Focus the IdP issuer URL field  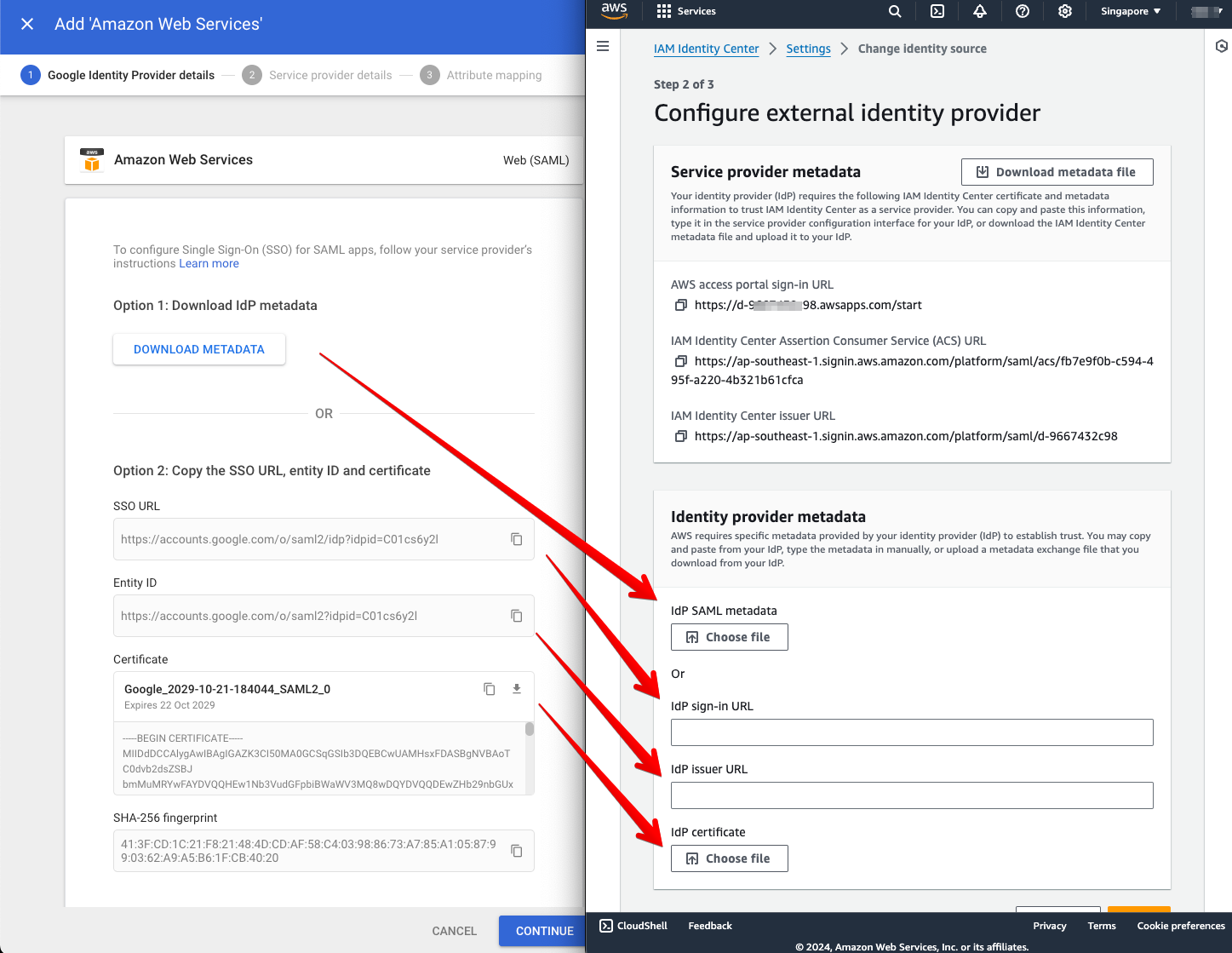[x=912, y=795]
